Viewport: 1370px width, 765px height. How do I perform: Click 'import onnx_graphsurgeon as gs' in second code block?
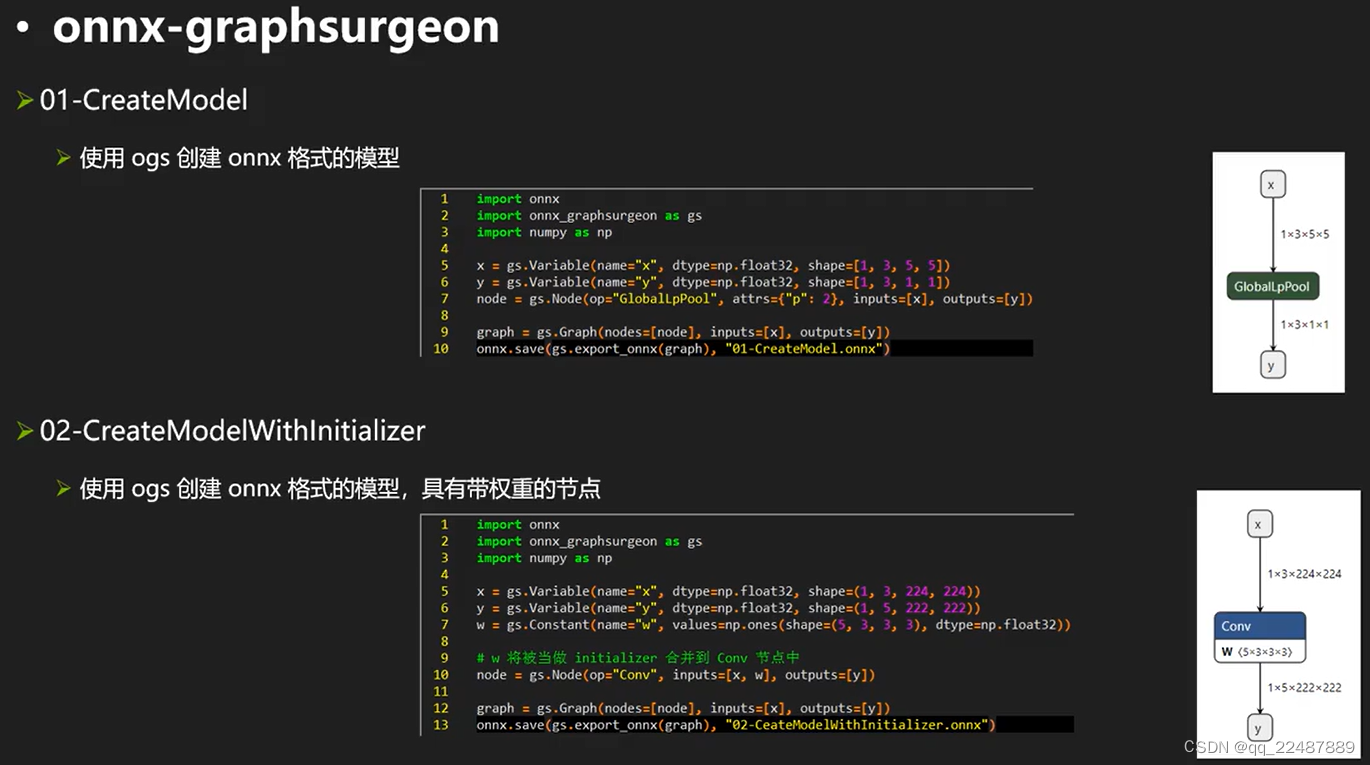click(589, 542)
